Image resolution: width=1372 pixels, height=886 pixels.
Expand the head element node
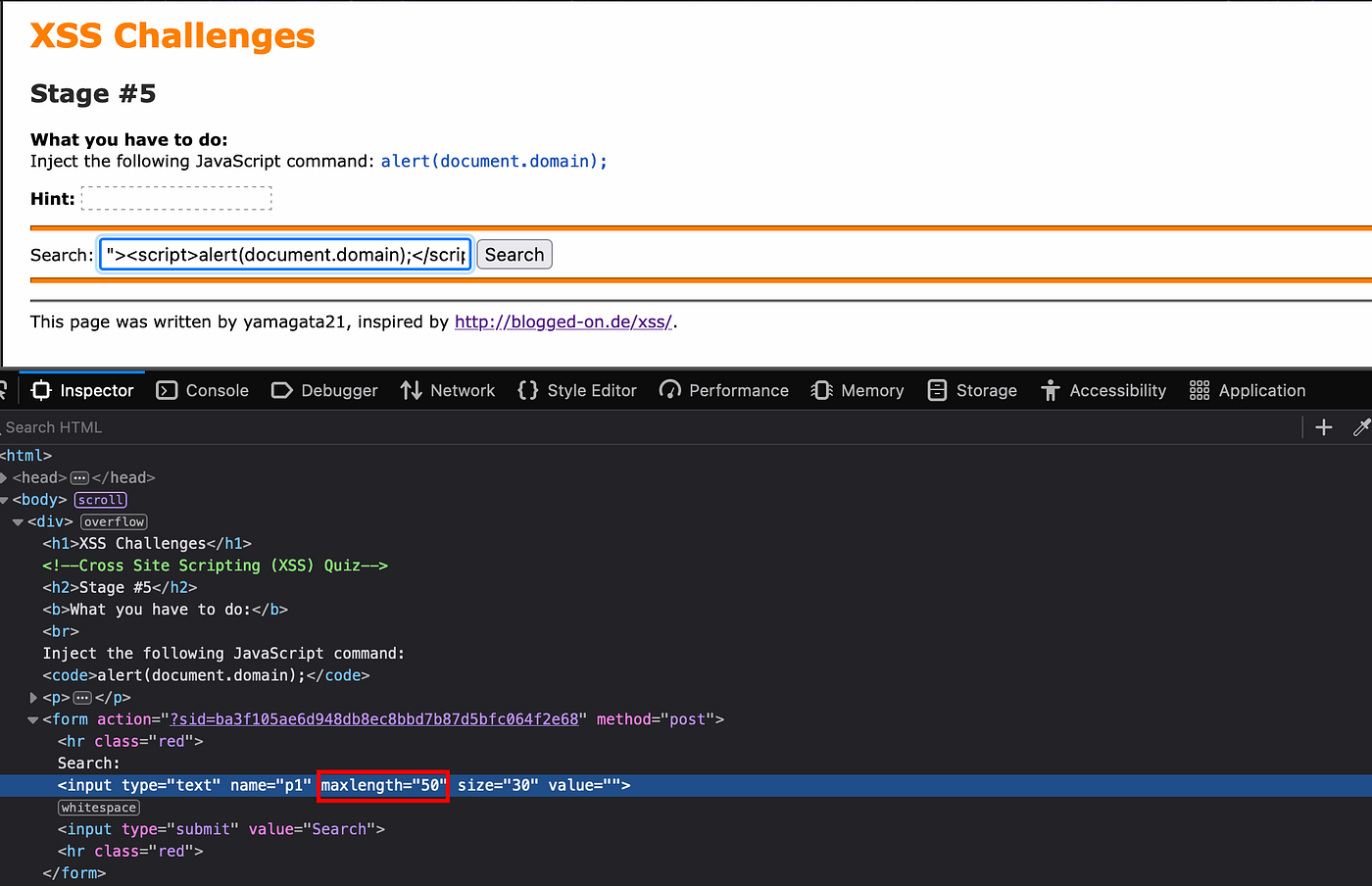4,478
